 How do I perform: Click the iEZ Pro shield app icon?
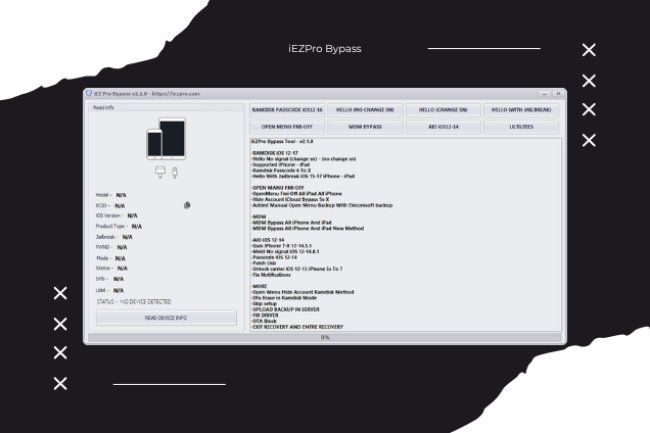pyautogui.click(x=89, y=94)
